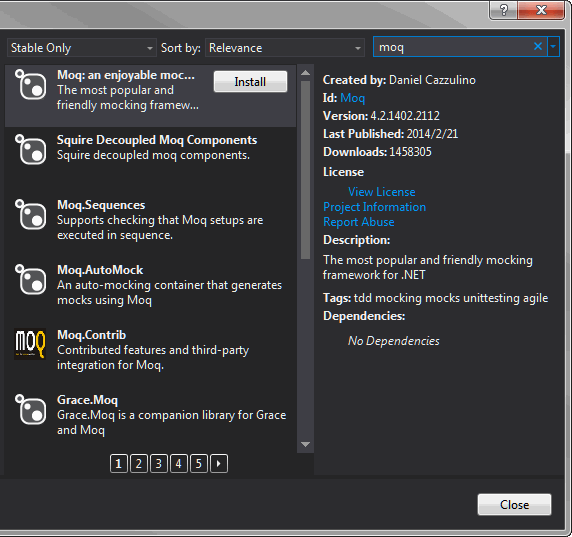Click the author name Daniel Cazzulino
The image size is (572, 537).
(x=432, y=80)
